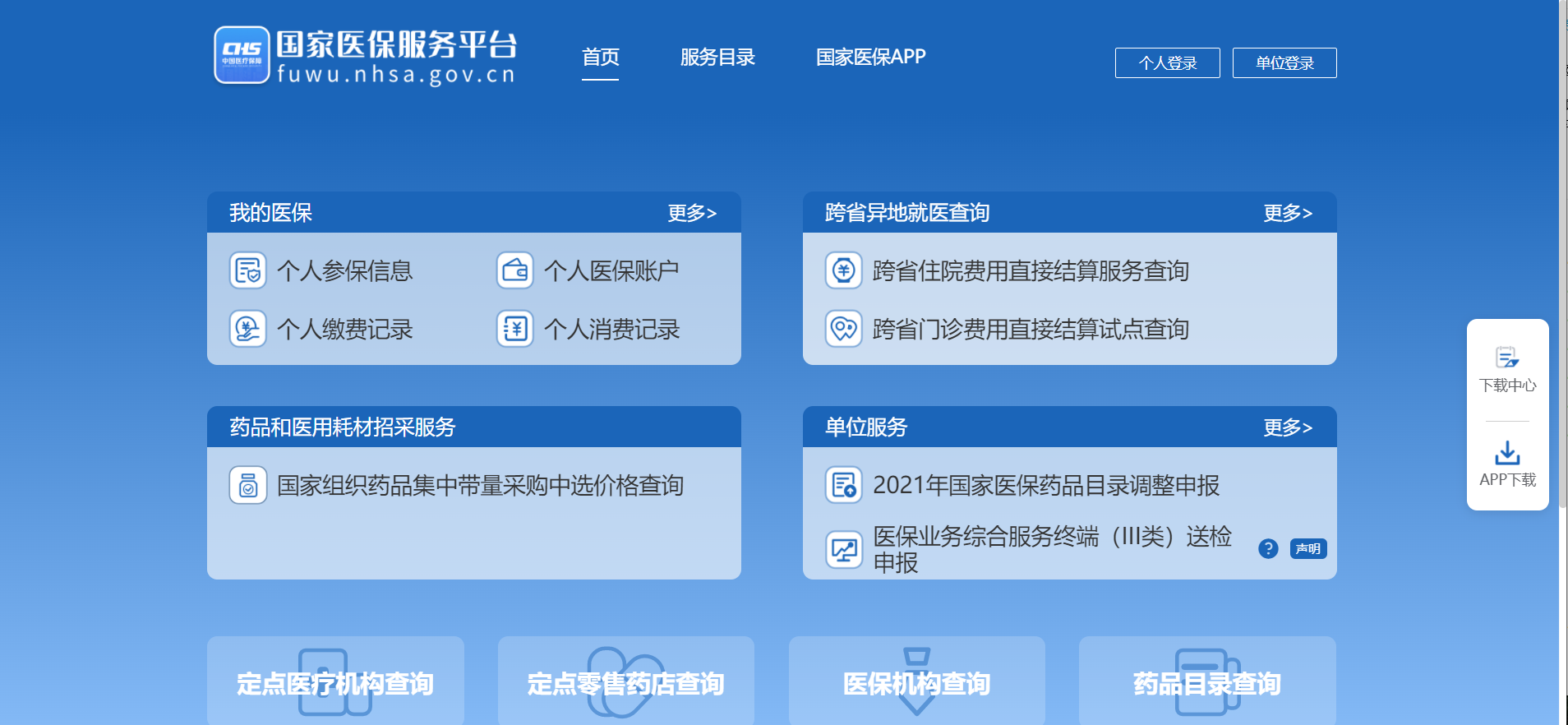Open the 服务目录 menu item
Screen dimensions: 1568x725
[717, 57]
